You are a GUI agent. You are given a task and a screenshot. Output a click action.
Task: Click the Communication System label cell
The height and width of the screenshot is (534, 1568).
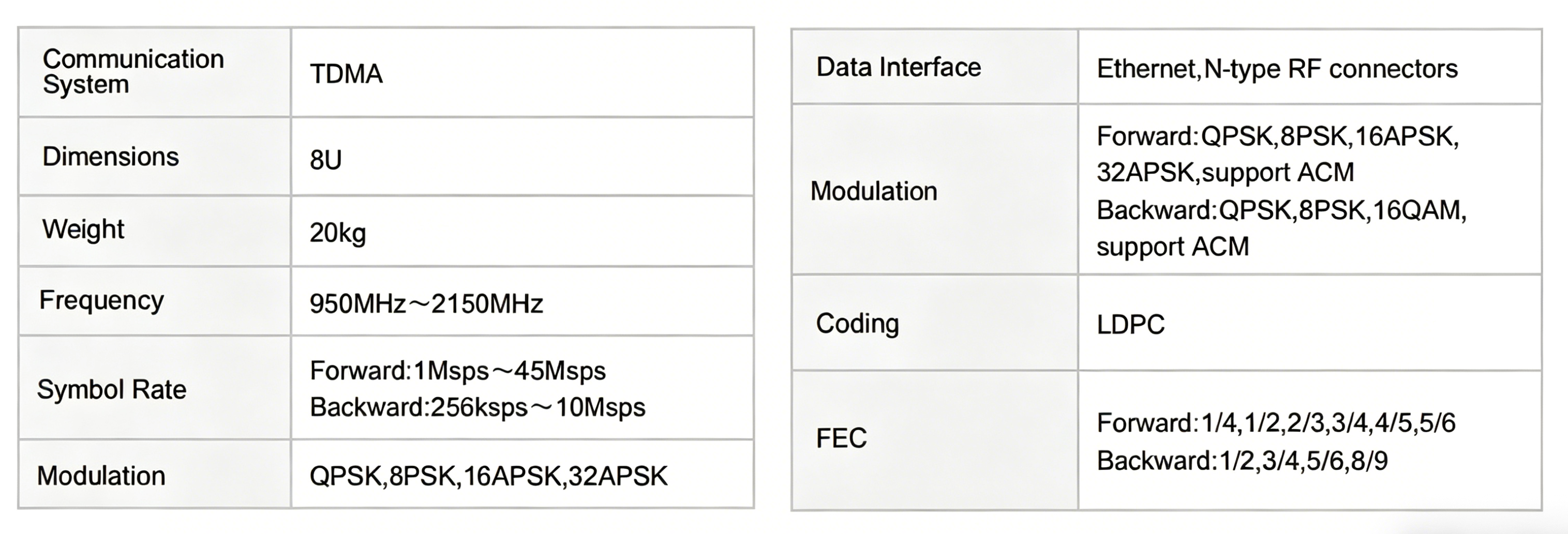point(133,71)
